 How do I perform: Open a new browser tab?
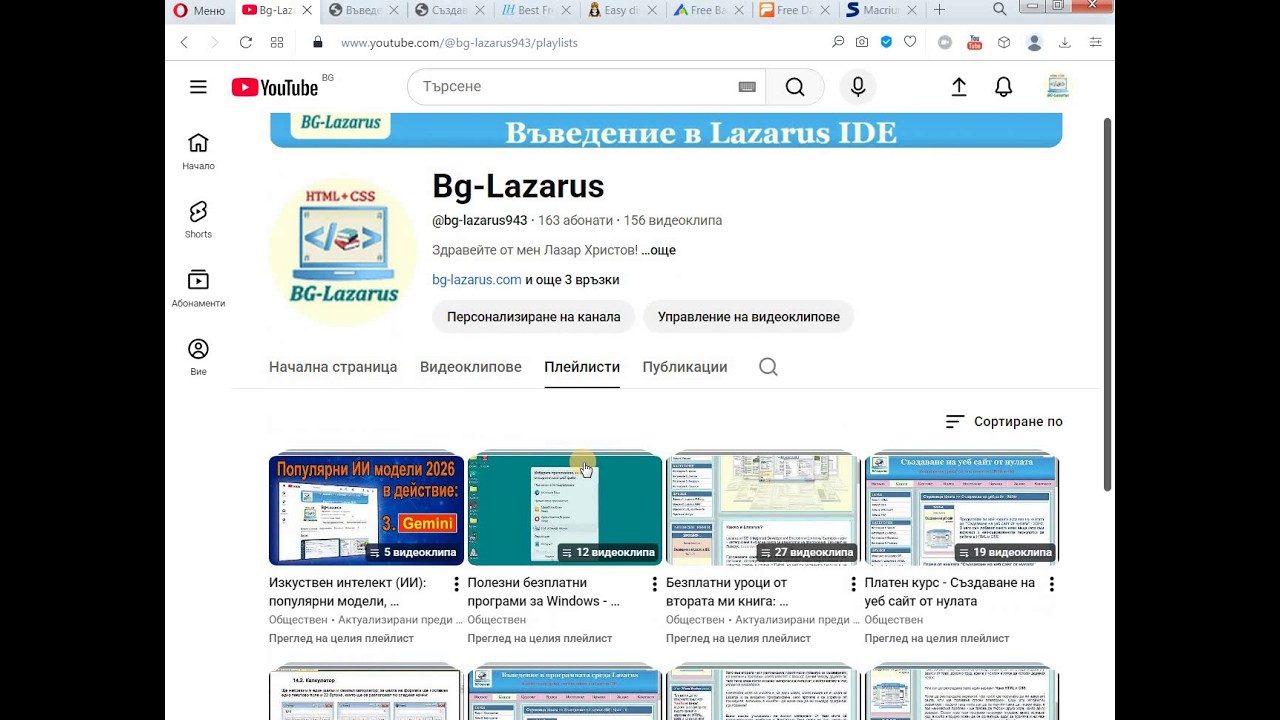click(x=939, y=10)
